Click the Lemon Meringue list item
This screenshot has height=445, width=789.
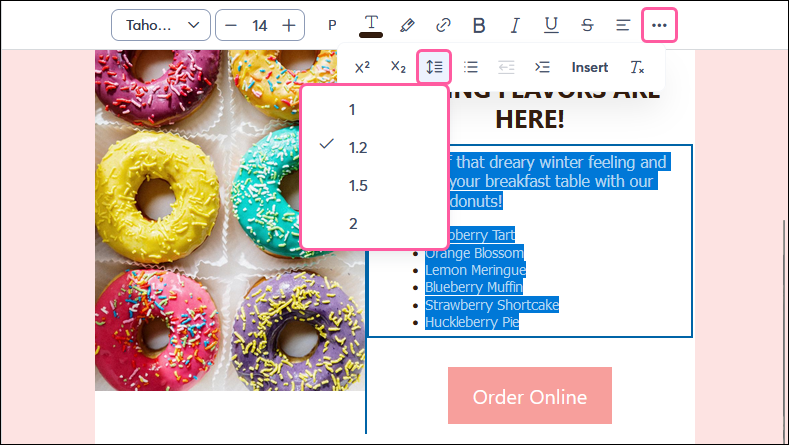[476, 270]
